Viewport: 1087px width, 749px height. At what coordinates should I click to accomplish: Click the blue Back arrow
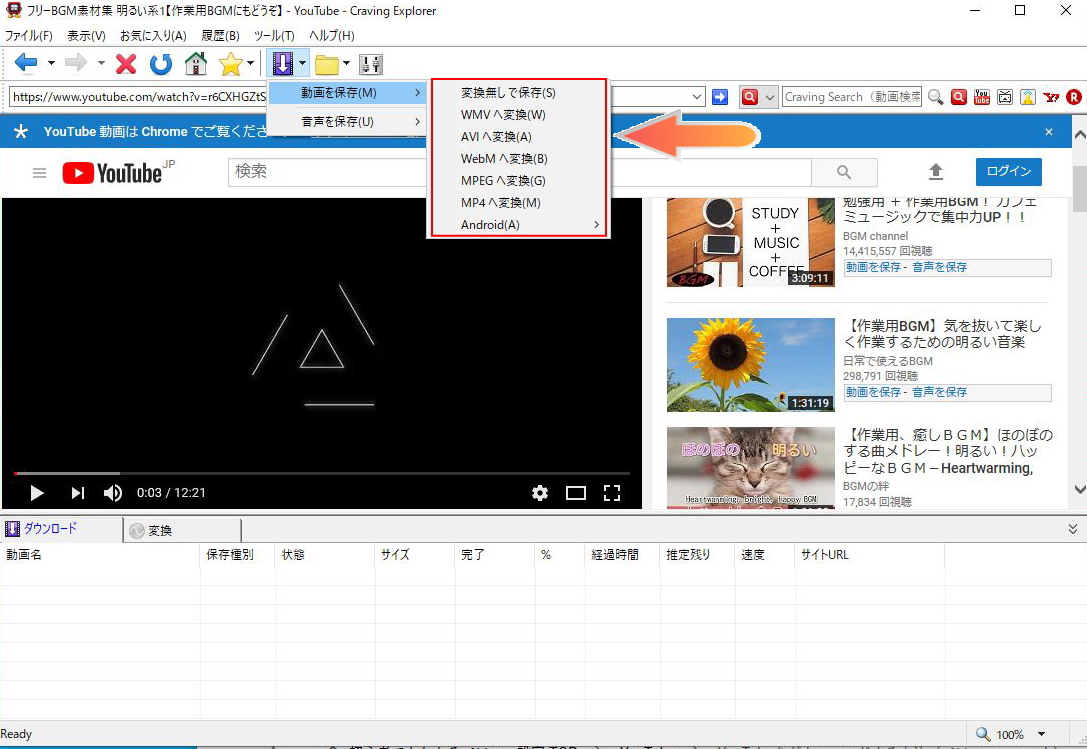(x=26, y=64)
